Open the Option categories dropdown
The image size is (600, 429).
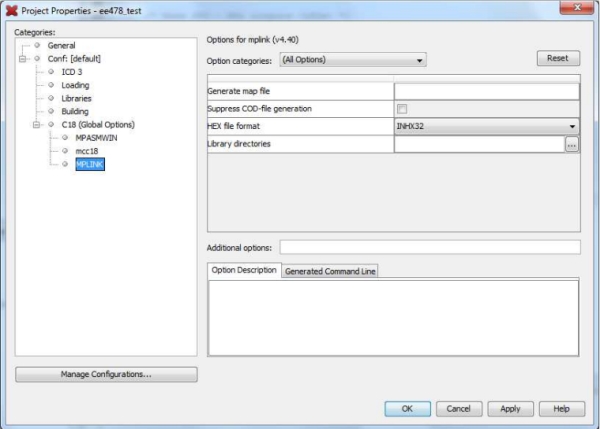point(353,60)
